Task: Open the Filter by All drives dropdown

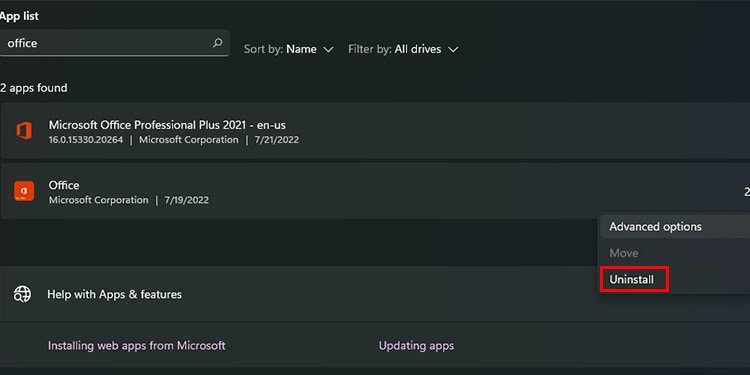Action: pyautogui.click(x=403, y=49)
